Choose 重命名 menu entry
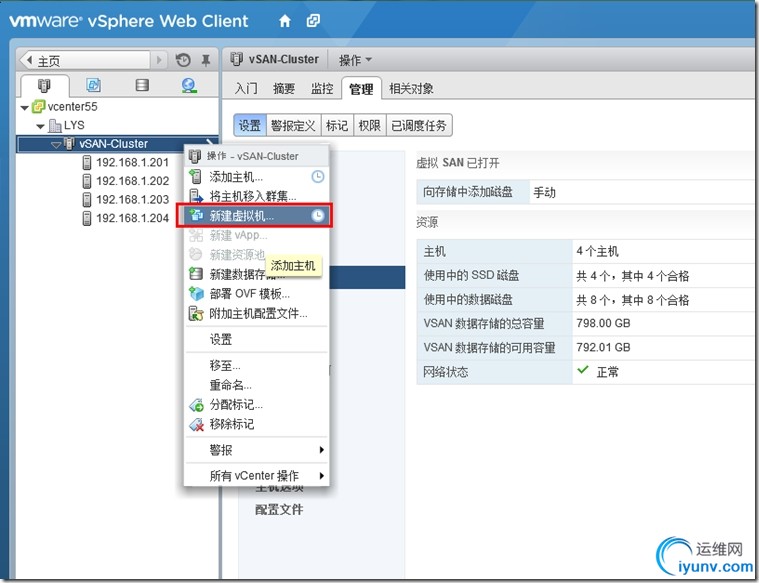This screenshot has width=759, height=583. (x=257, y=385)
